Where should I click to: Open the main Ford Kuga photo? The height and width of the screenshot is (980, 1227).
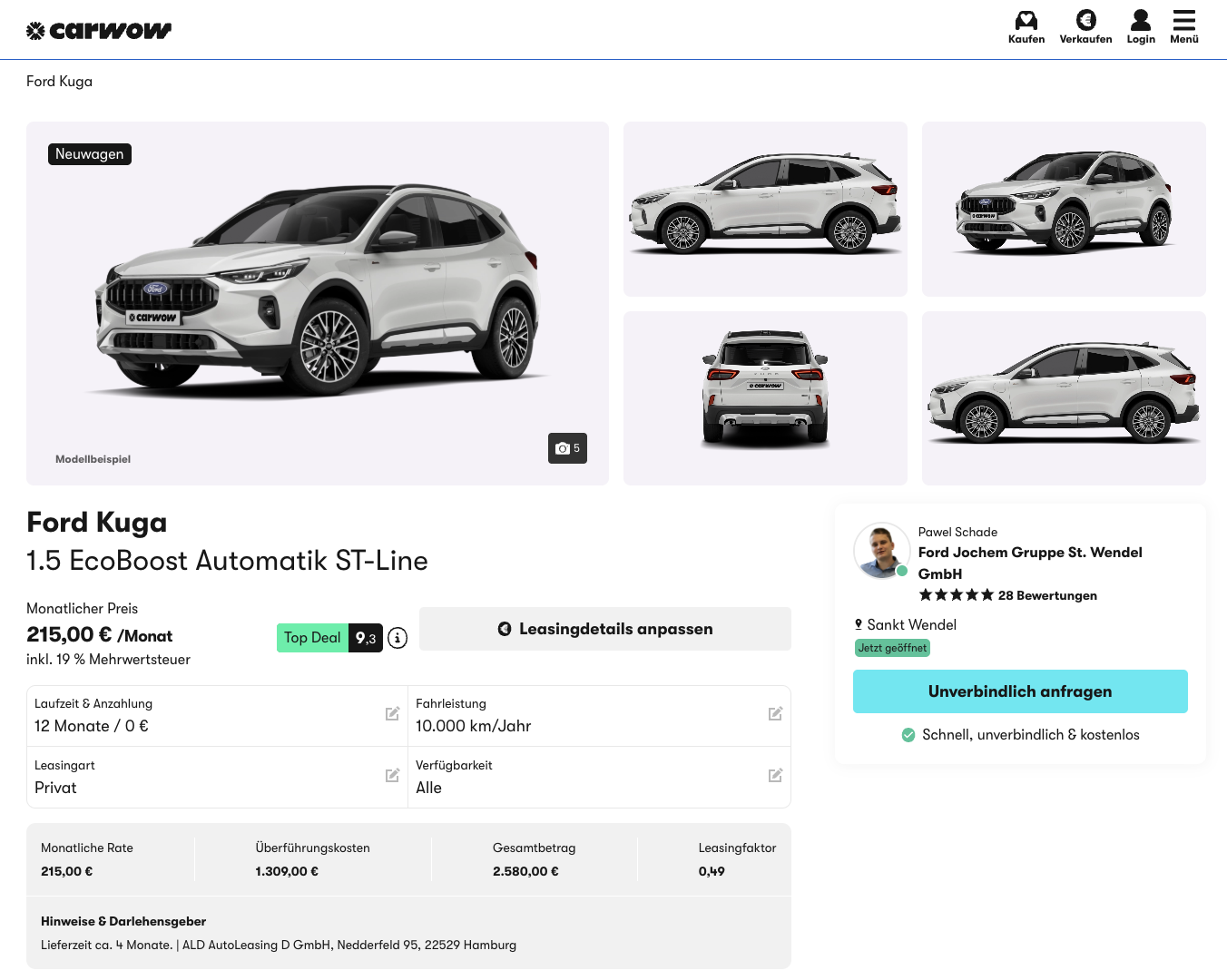318,303
